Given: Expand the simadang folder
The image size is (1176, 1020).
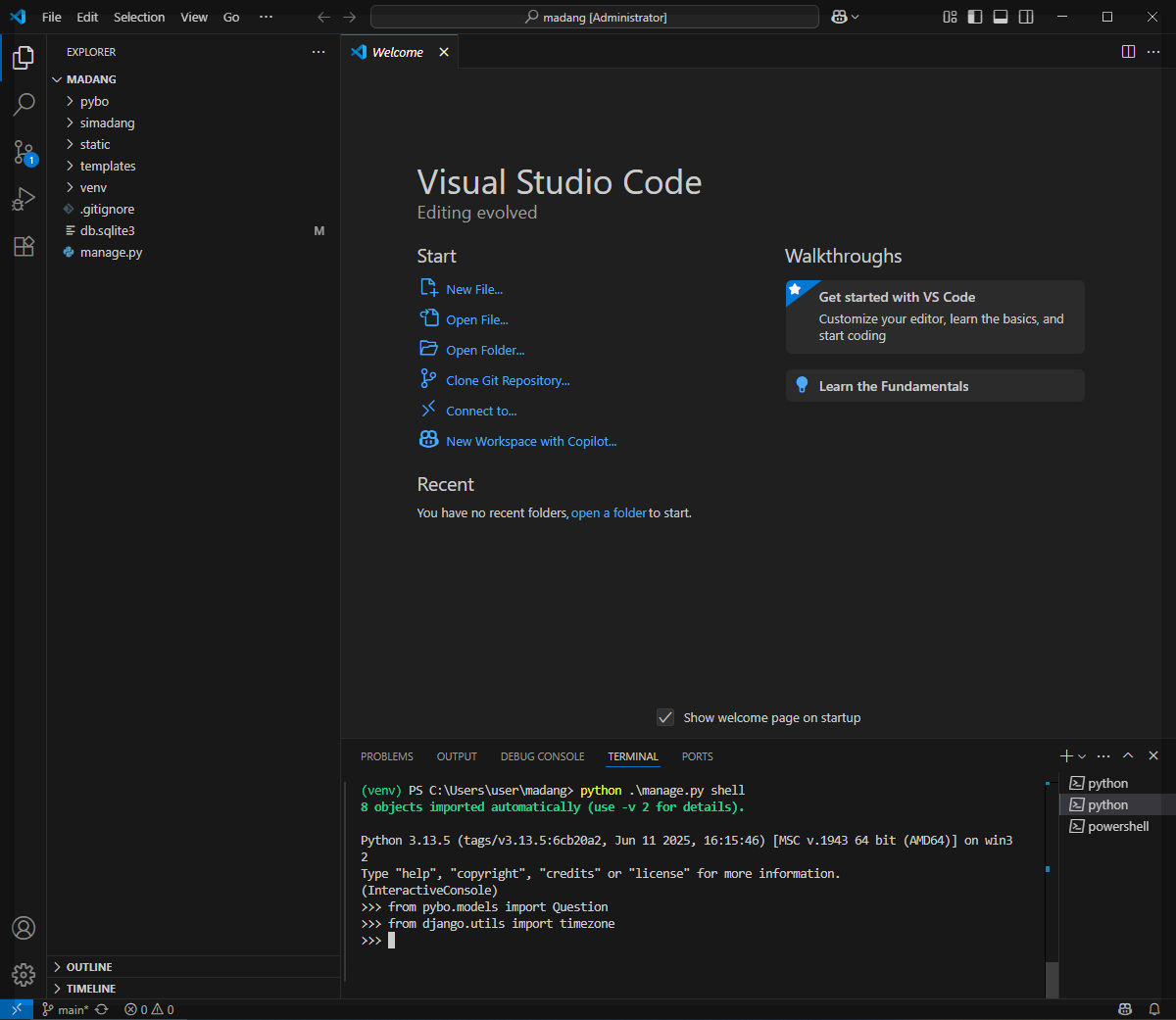Looking at the screenshot, I should click(193, 122).
